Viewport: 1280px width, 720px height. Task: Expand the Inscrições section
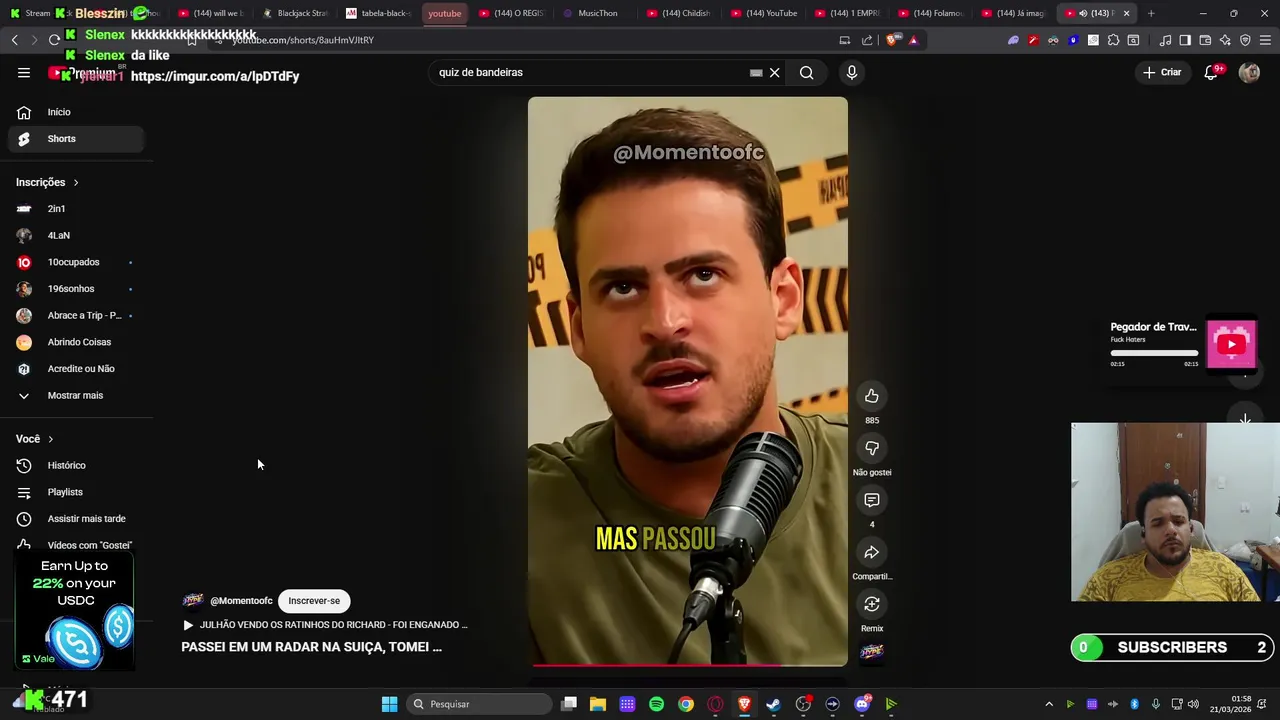[x=47, y=182]
